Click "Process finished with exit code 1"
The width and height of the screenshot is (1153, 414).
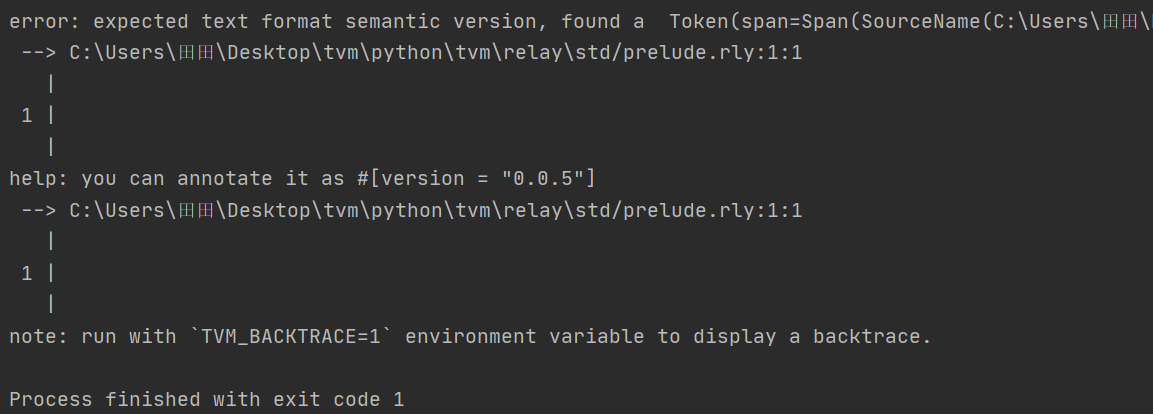pos(207,399)
